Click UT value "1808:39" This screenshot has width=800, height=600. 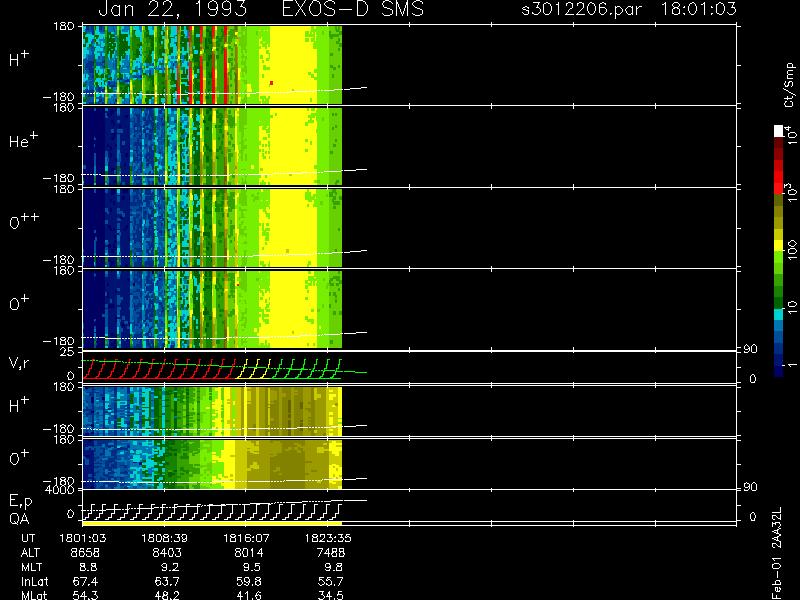(164, 538)
